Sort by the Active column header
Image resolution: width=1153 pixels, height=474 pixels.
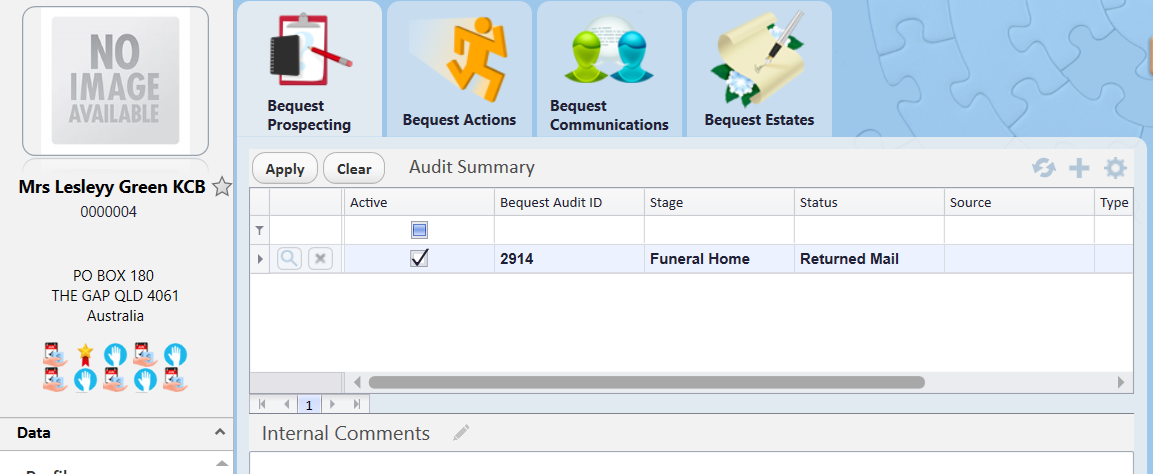coord(419,202)
